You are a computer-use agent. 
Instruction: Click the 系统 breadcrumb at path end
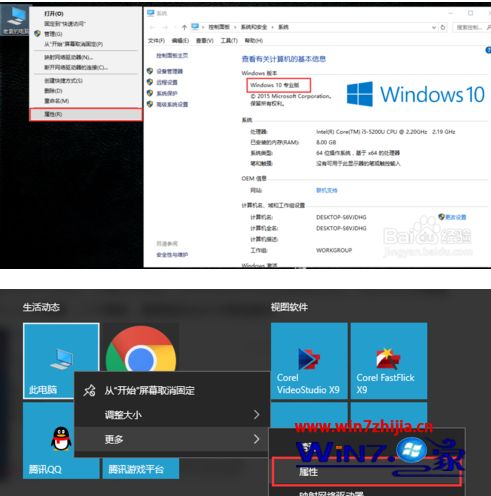point(283,27)
